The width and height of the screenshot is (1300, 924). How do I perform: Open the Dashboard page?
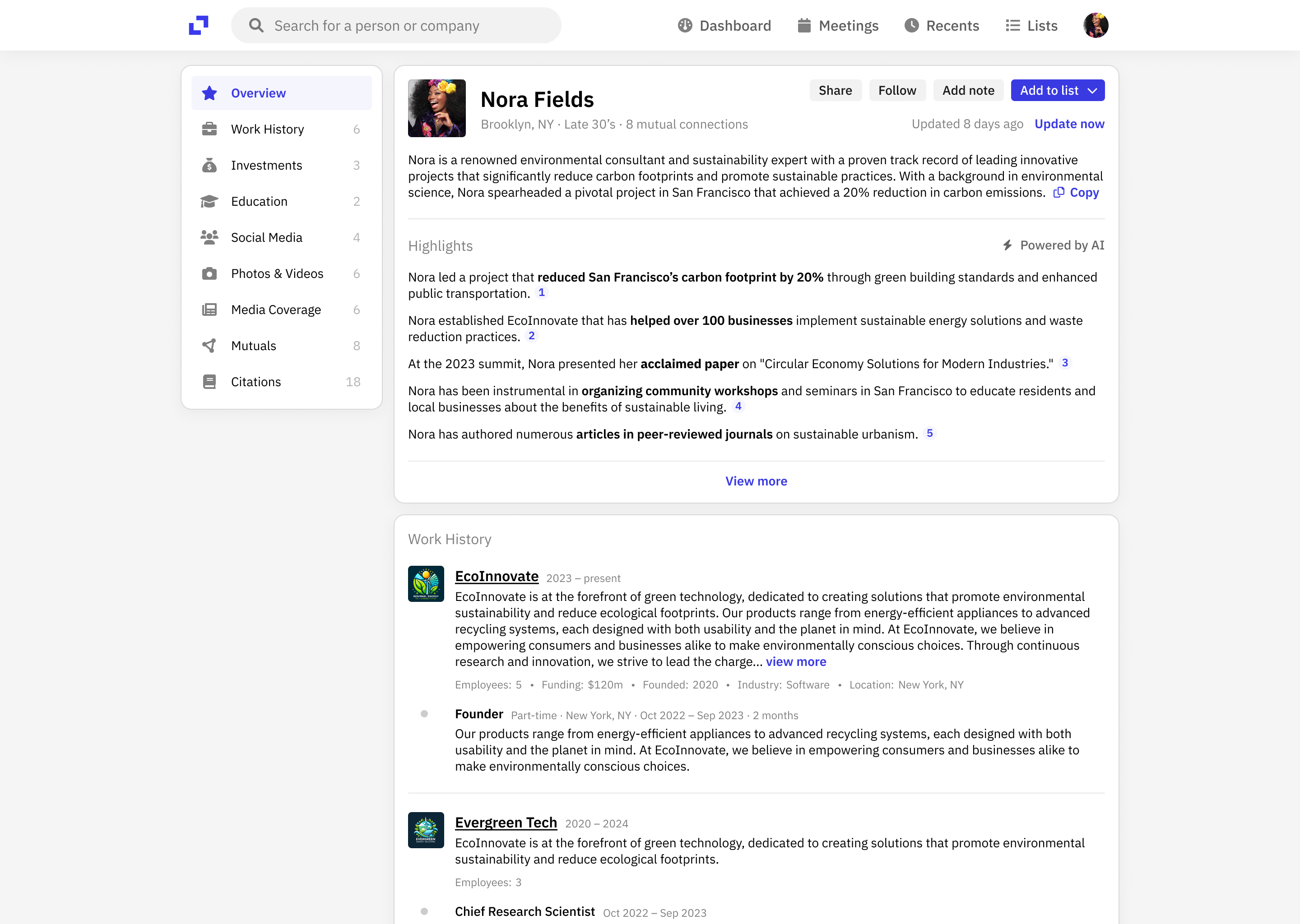click(724, 26)
